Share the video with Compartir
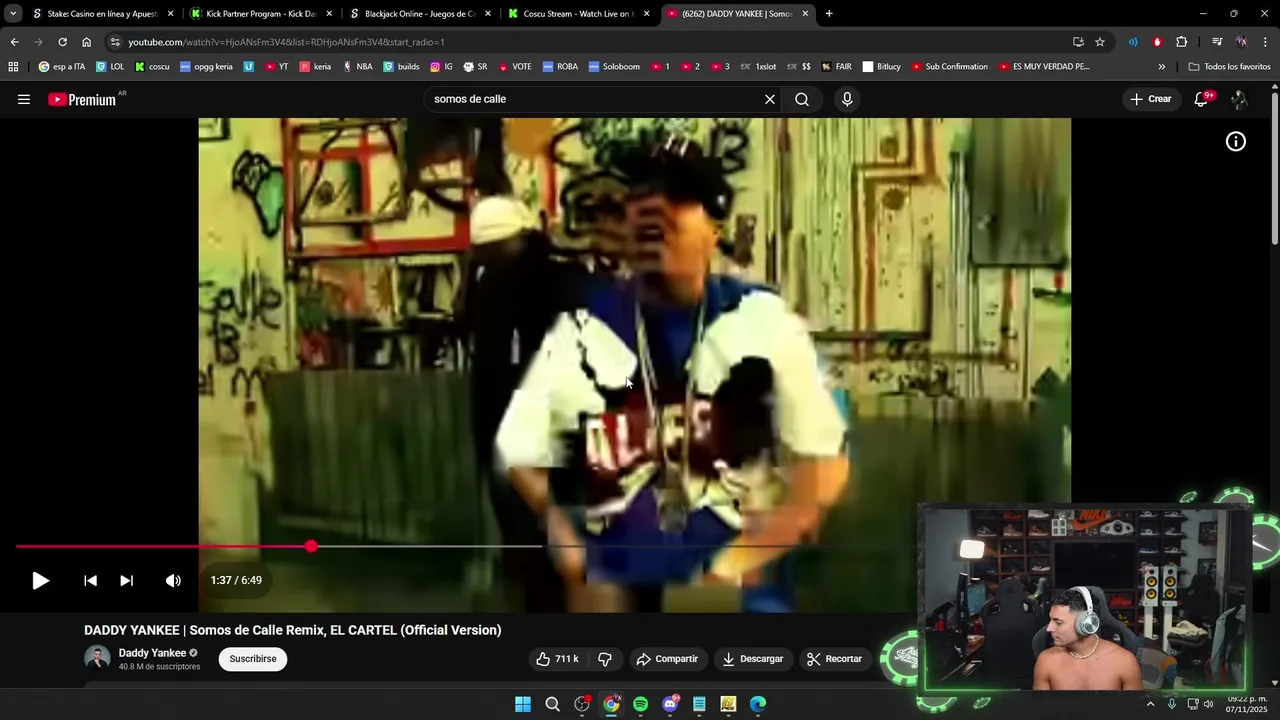Screen dimensions: 1280x720 tap(667, 659)
